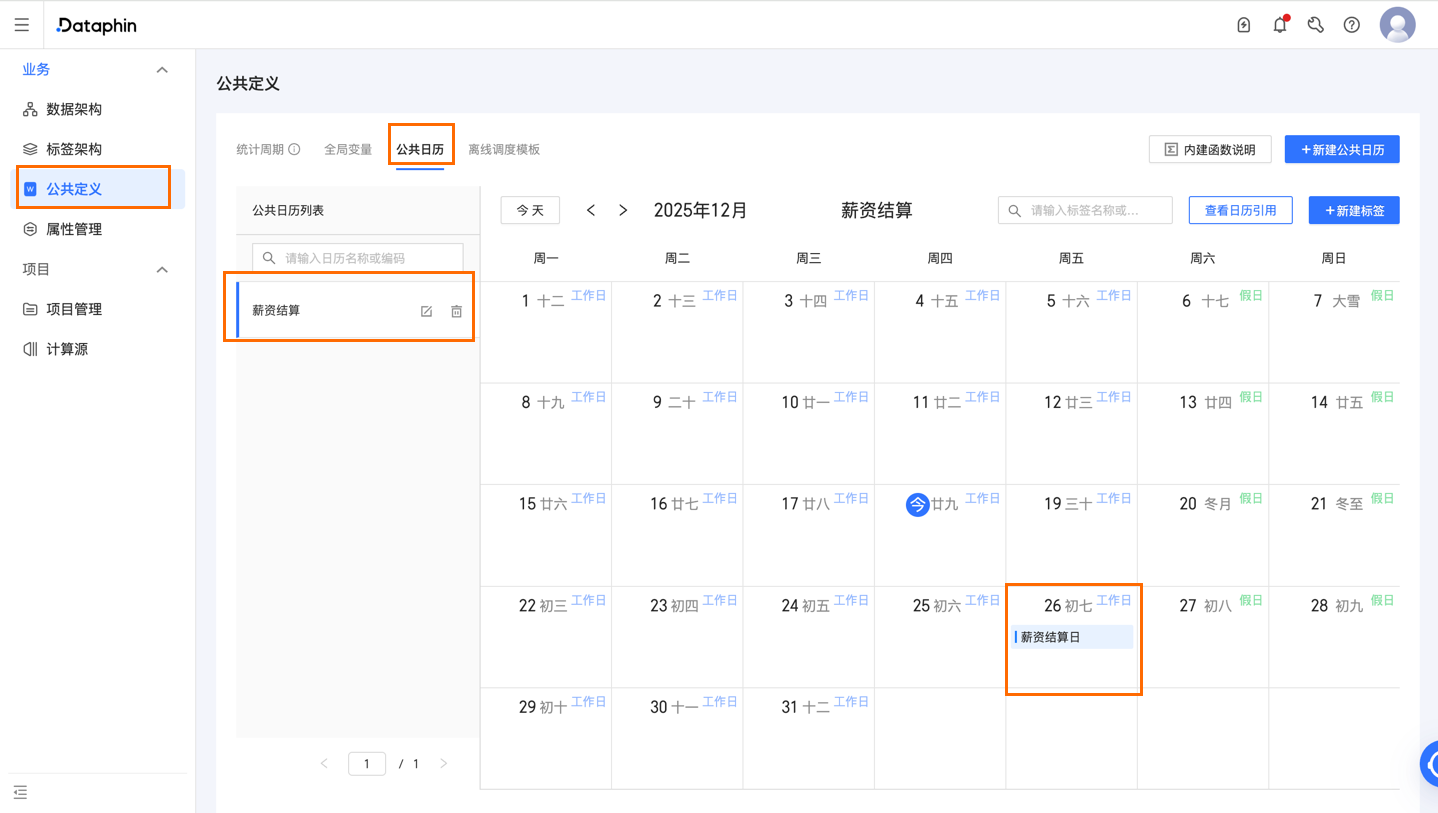Click the 新建公共日历 button
Image resolution: width=1438 pixels, height=813 pixels.
pyautogui.click(x=1342, y=150)
